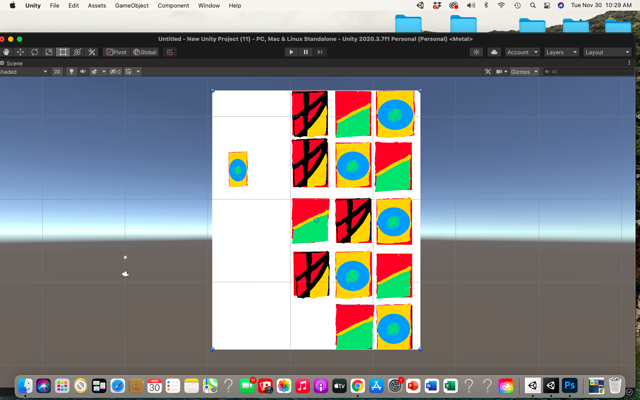
Task: Select the Scale tool
Action: 48,52
